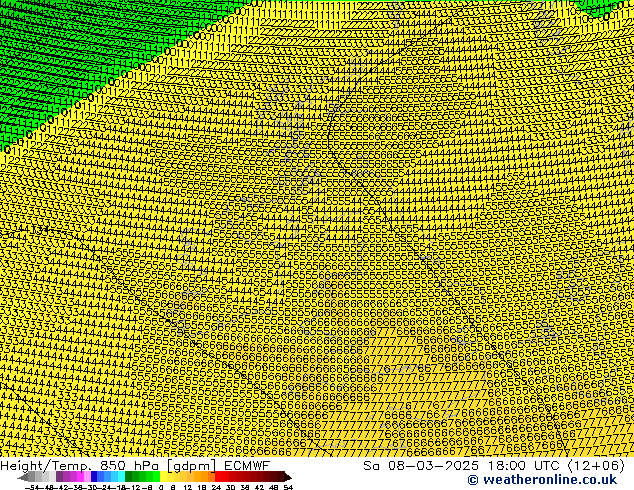Click the dark purple legend band above label -42
Image resolution: width=634 pixels, height=490 pixels.
click(x=59, y=477)
